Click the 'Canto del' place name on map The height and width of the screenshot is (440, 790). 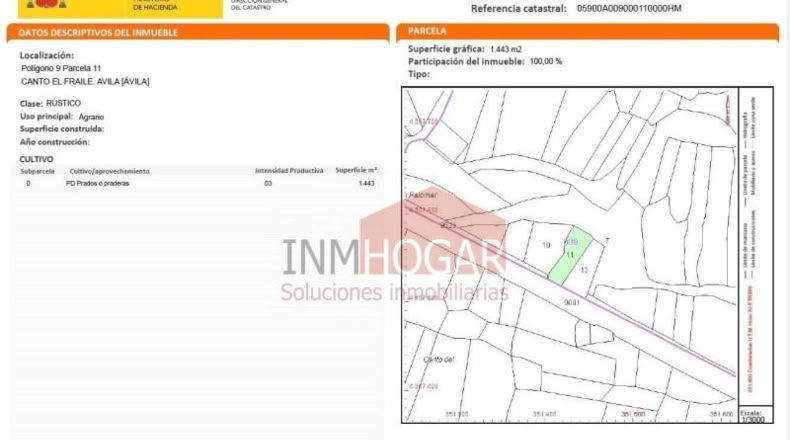click(439, 359)
